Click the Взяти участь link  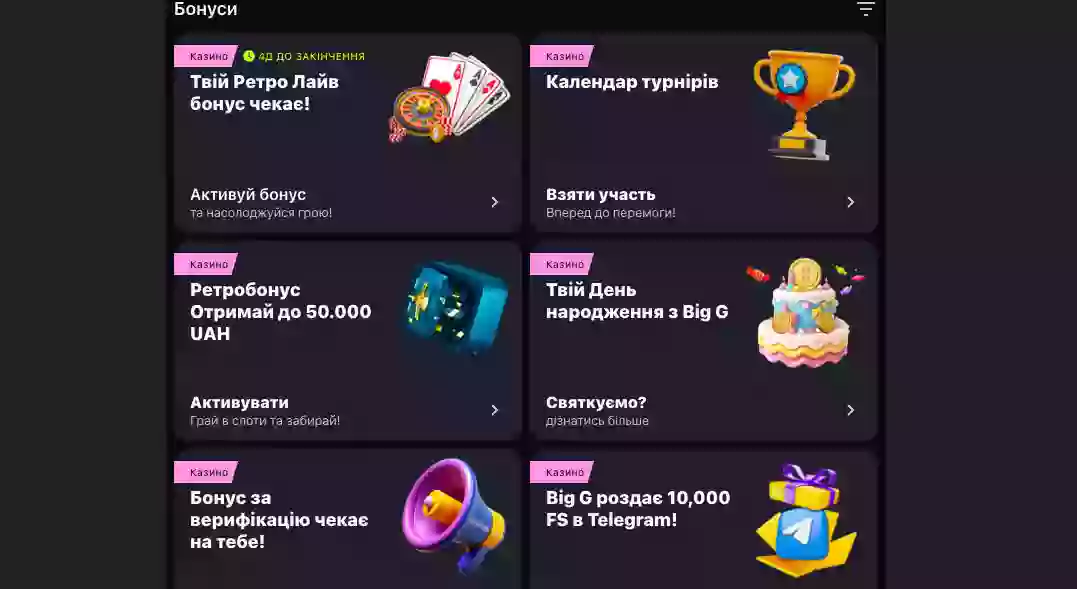coord(601,194)
